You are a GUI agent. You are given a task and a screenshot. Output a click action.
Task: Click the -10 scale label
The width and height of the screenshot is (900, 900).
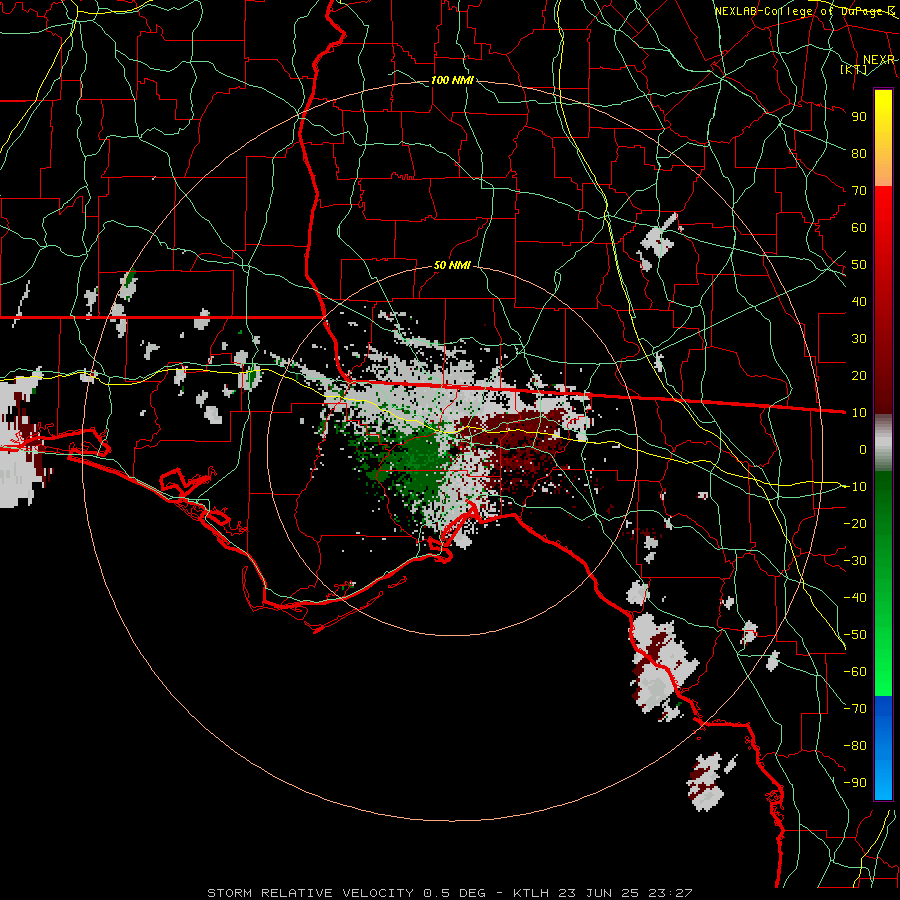pos(855,487)
